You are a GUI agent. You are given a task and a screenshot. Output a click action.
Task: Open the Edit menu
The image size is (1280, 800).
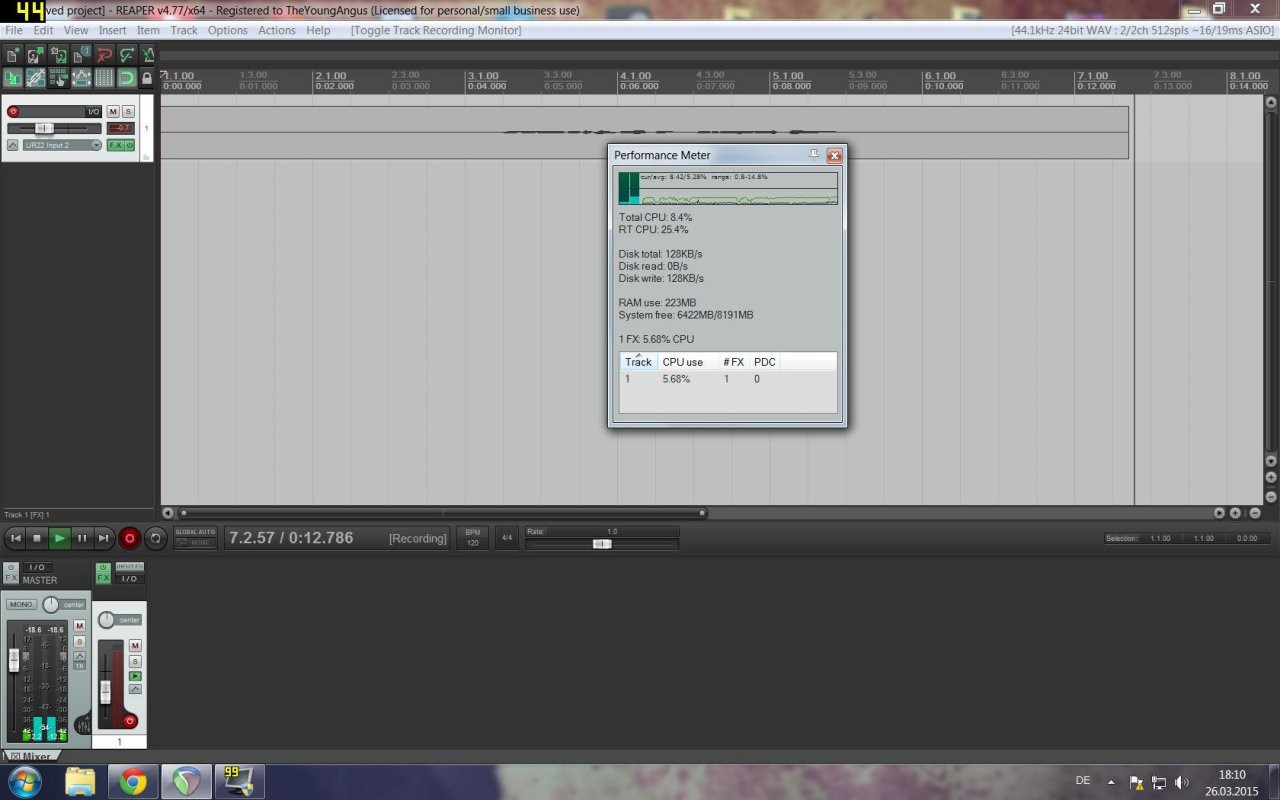pos(43,30)
